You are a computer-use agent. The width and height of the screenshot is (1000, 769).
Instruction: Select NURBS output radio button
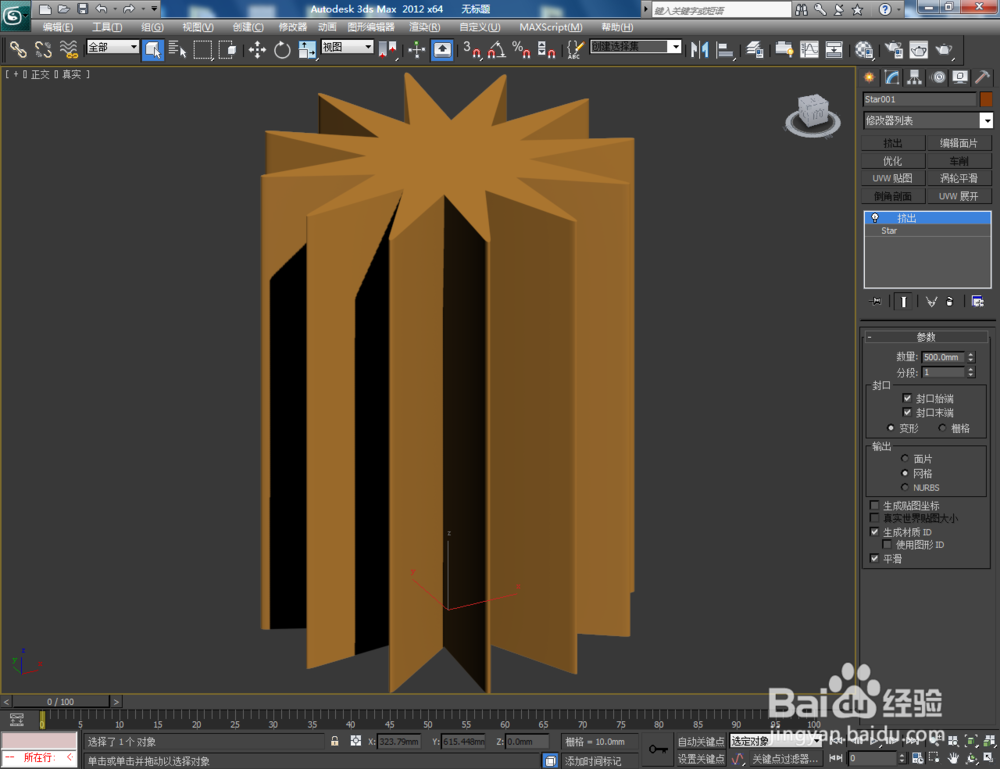(904, 487)
